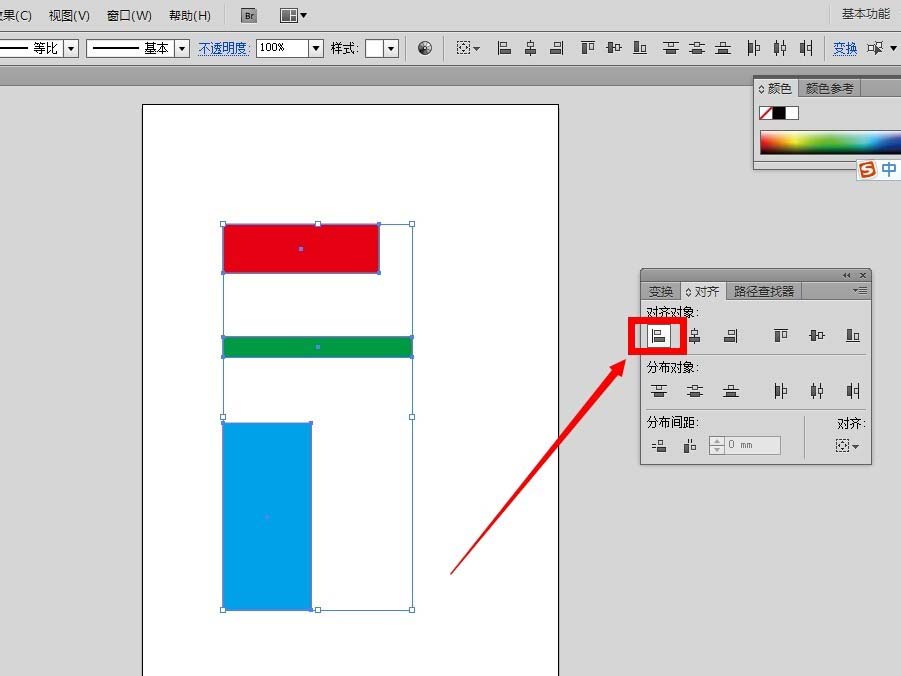Click horizontal align right in Align panel

tap(731, 336)
